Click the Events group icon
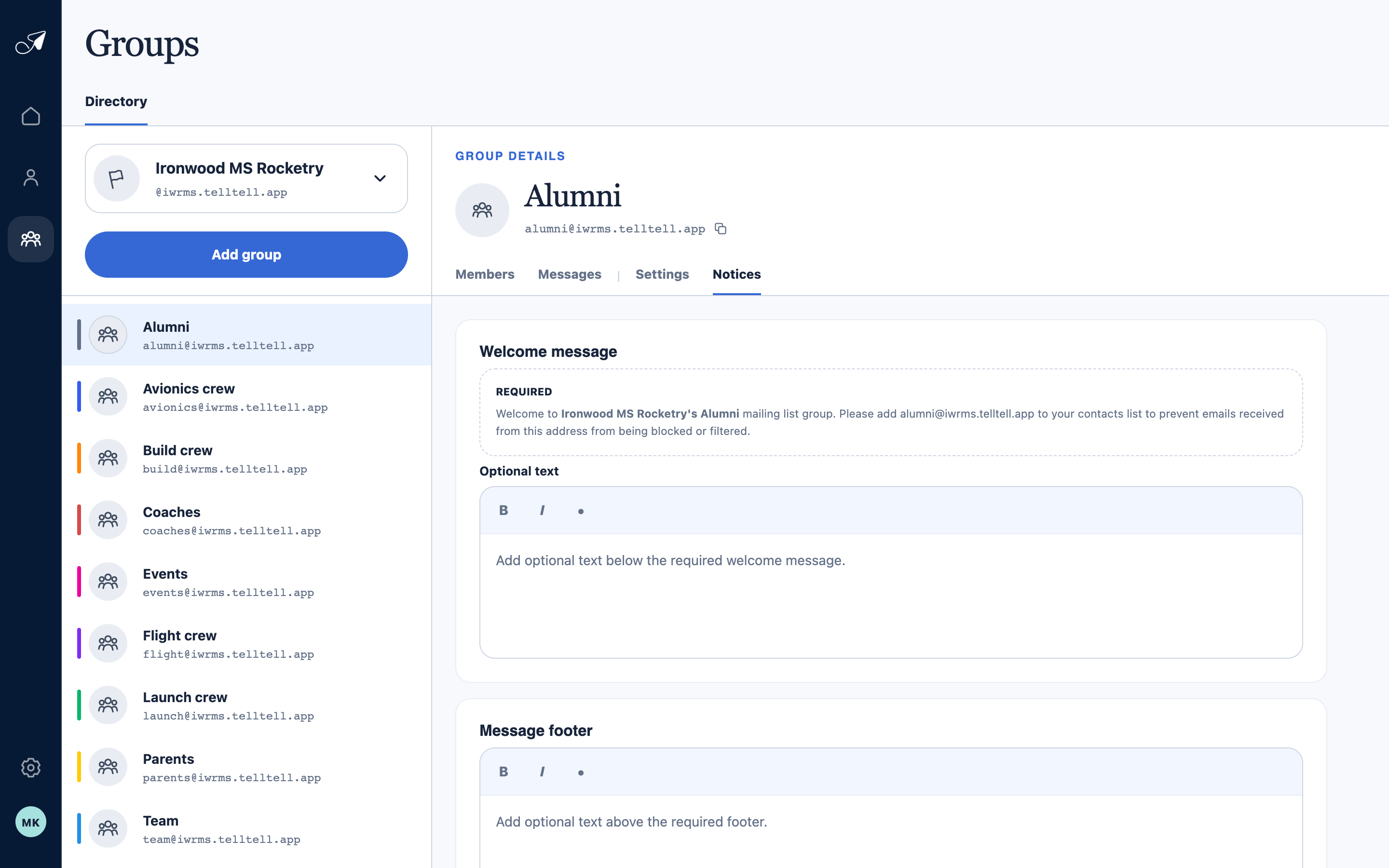This screenshot has width=1389, height=868. pyautogui.click(x=108, y=582)
